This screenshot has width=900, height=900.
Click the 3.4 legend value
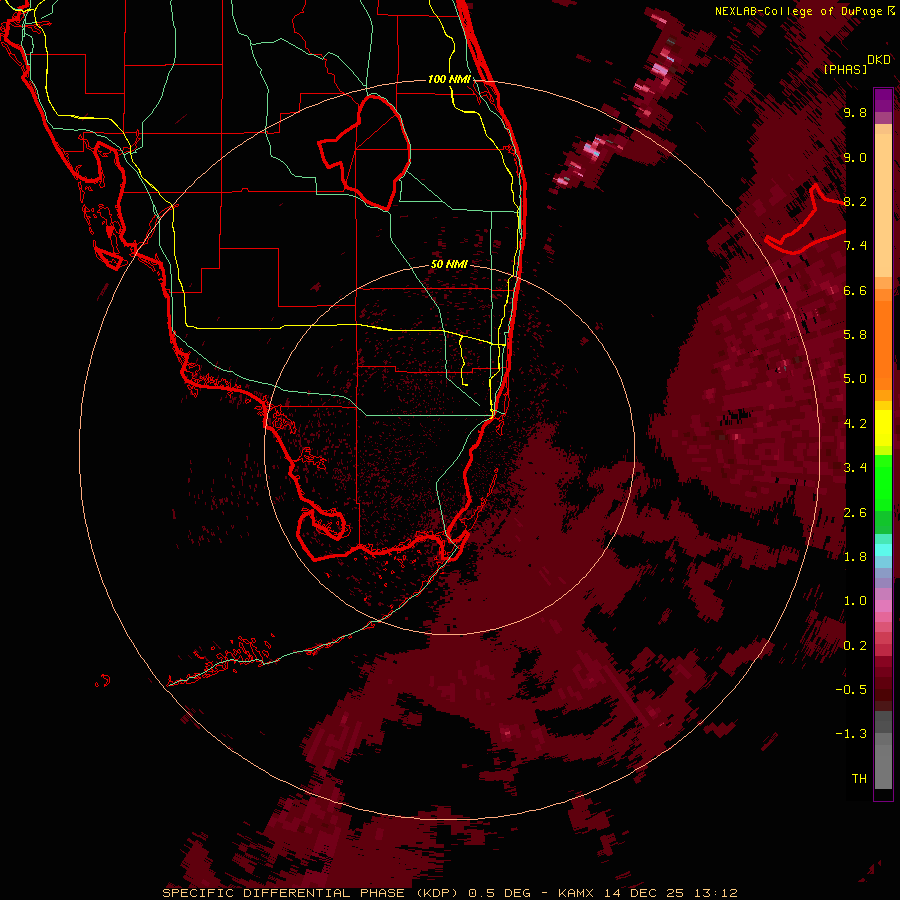pos(855,468)
